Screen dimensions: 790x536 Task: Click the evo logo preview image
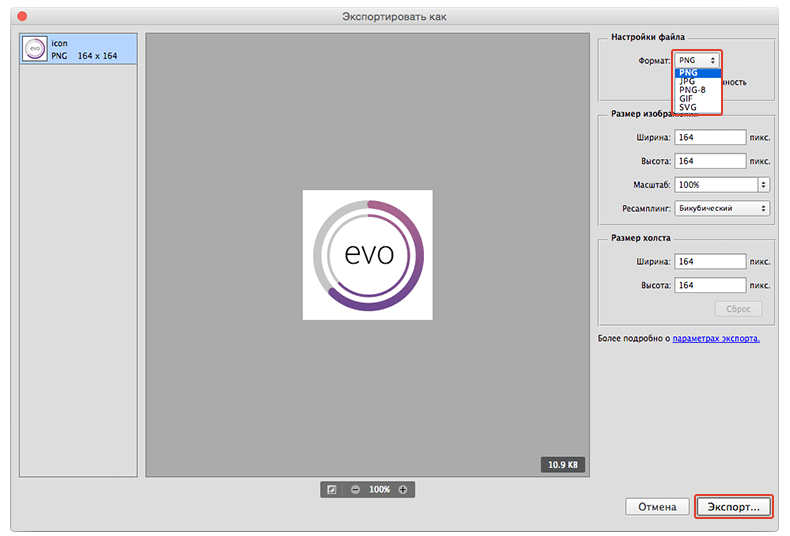pos(368,255)
